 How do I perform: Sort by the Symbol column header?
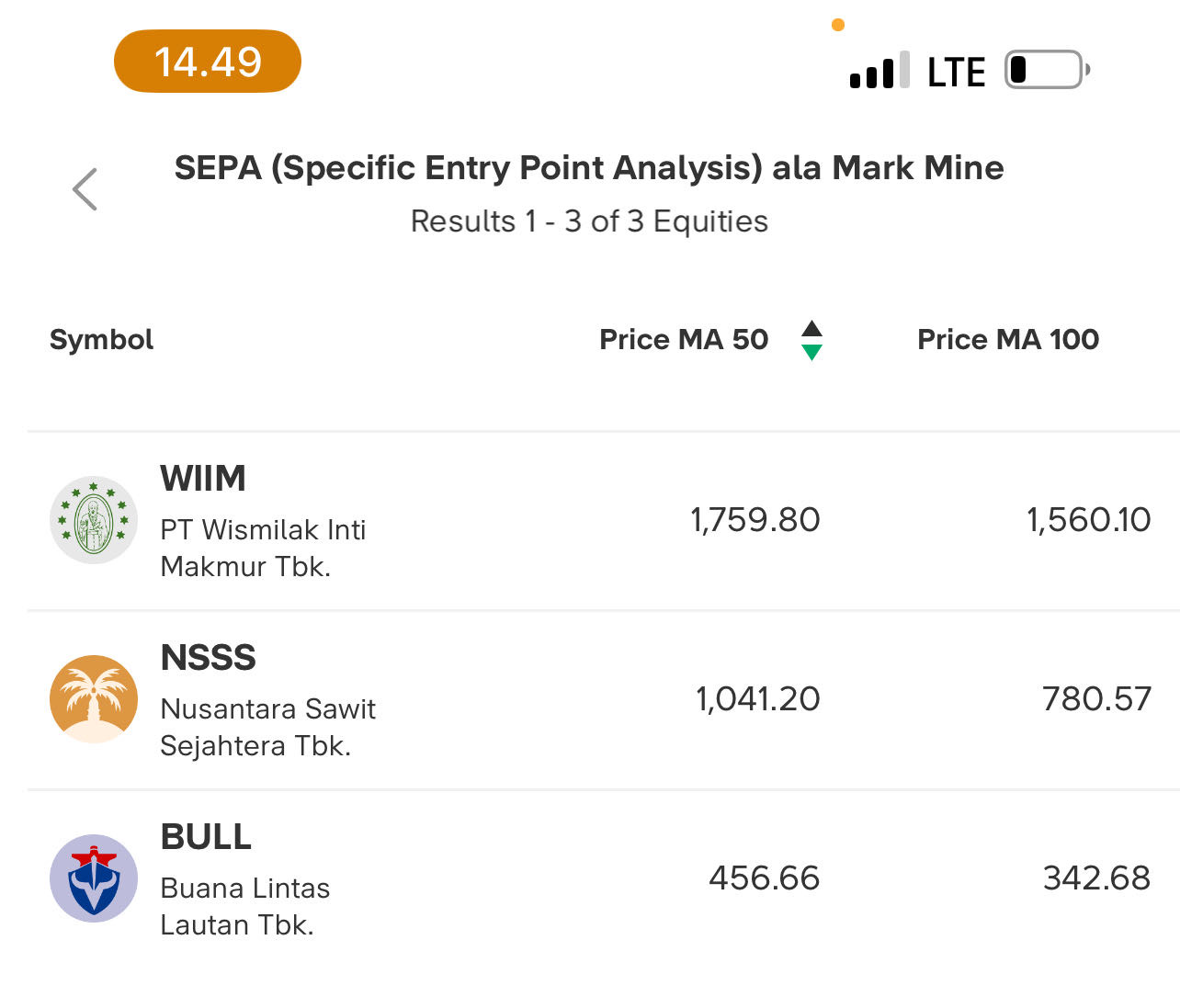coord(102,340)
